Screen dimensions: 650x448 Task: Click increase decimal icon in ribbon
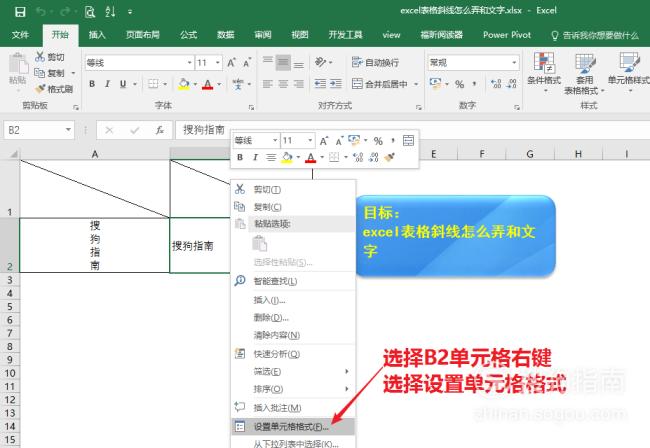496,84
